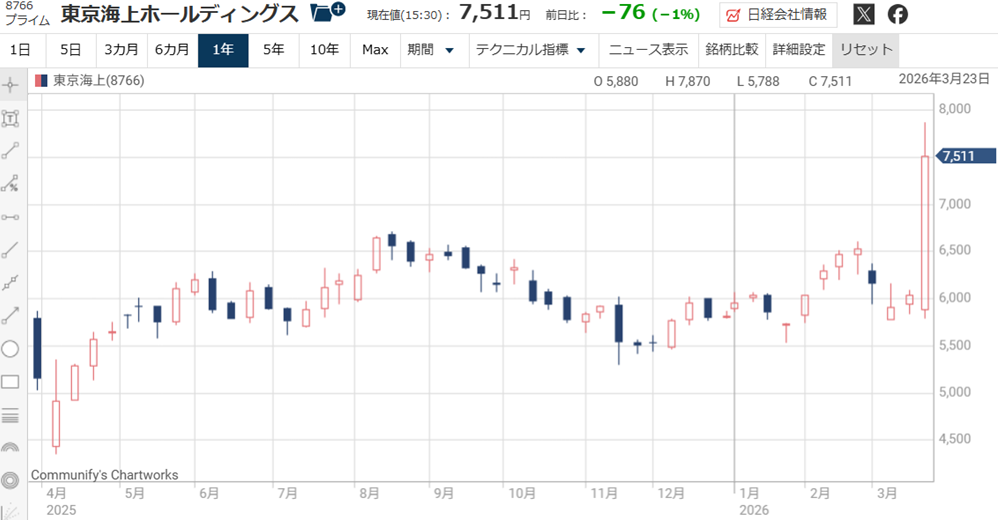Select the horizontal parallel lines tool

(x=12, y=415)
